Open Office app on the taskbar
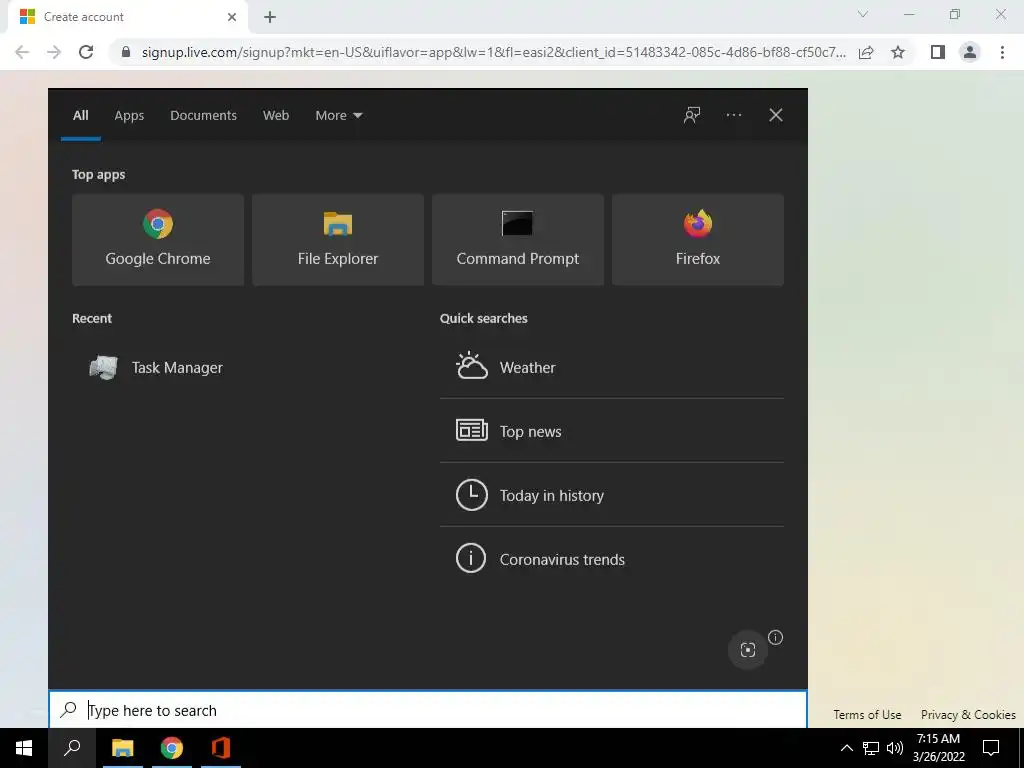The height and width of the screenshot is (768, 1024). [221, 748]
